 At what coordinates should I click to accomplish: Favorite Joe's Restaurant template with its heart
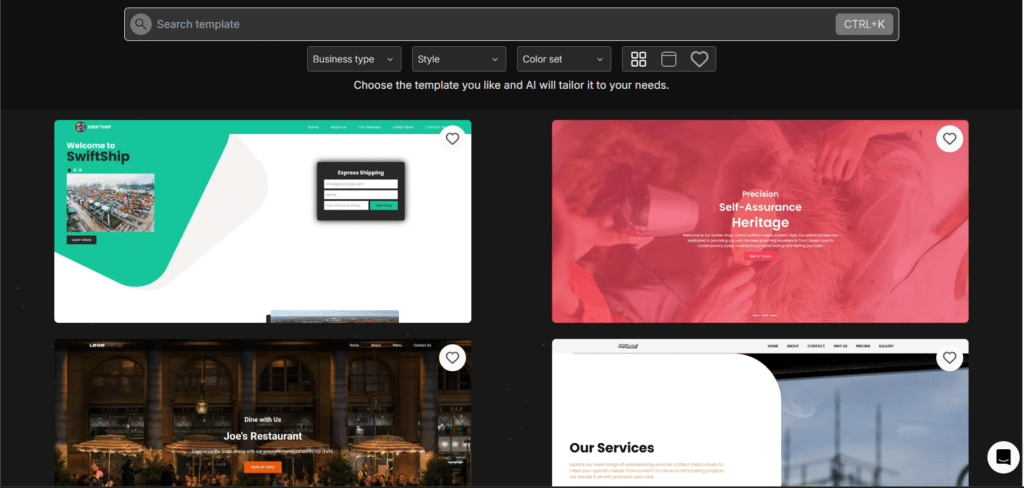453,357
